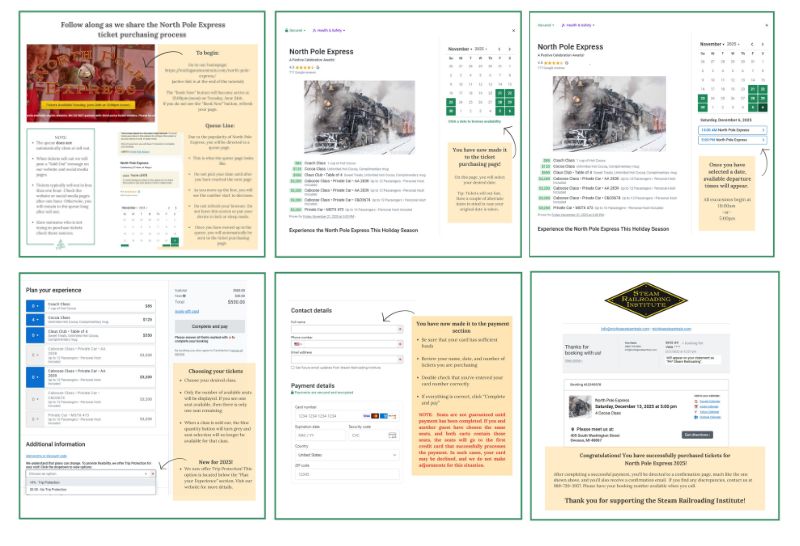800x546 pixels.
Task: Open the website link beside the info email
Action: click(671, 329)
